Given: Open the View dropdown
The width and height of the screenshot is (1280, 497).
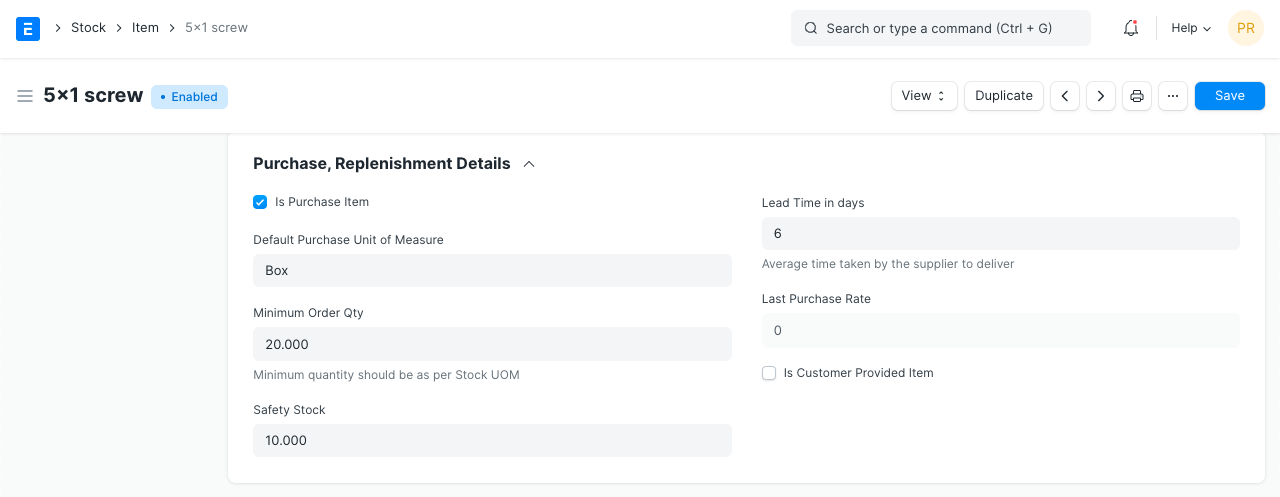Looking at the screenshot, I should point(924,96).
